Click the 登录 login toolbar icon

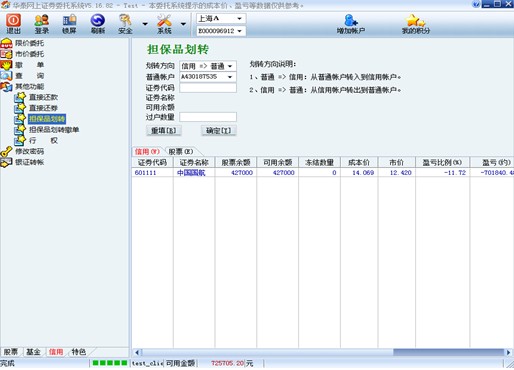point(42,21)
